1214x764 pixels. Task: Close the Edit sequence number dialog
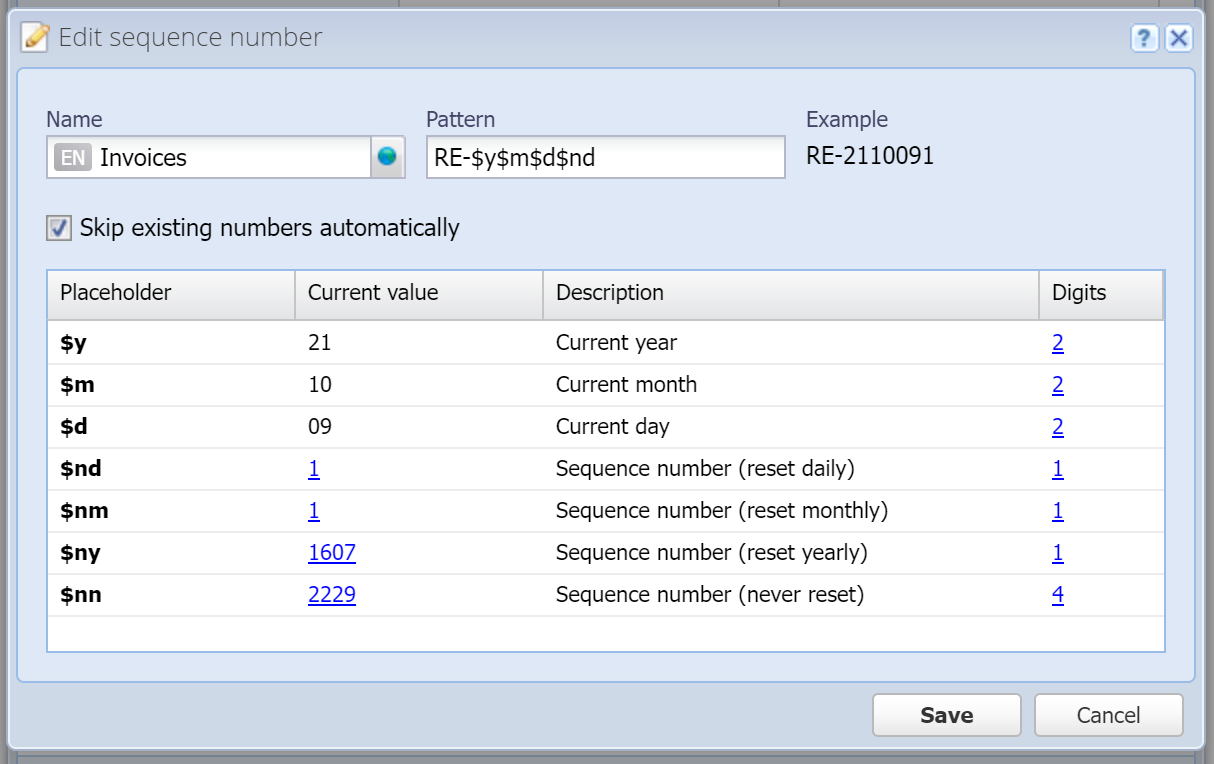[1179, 39]
